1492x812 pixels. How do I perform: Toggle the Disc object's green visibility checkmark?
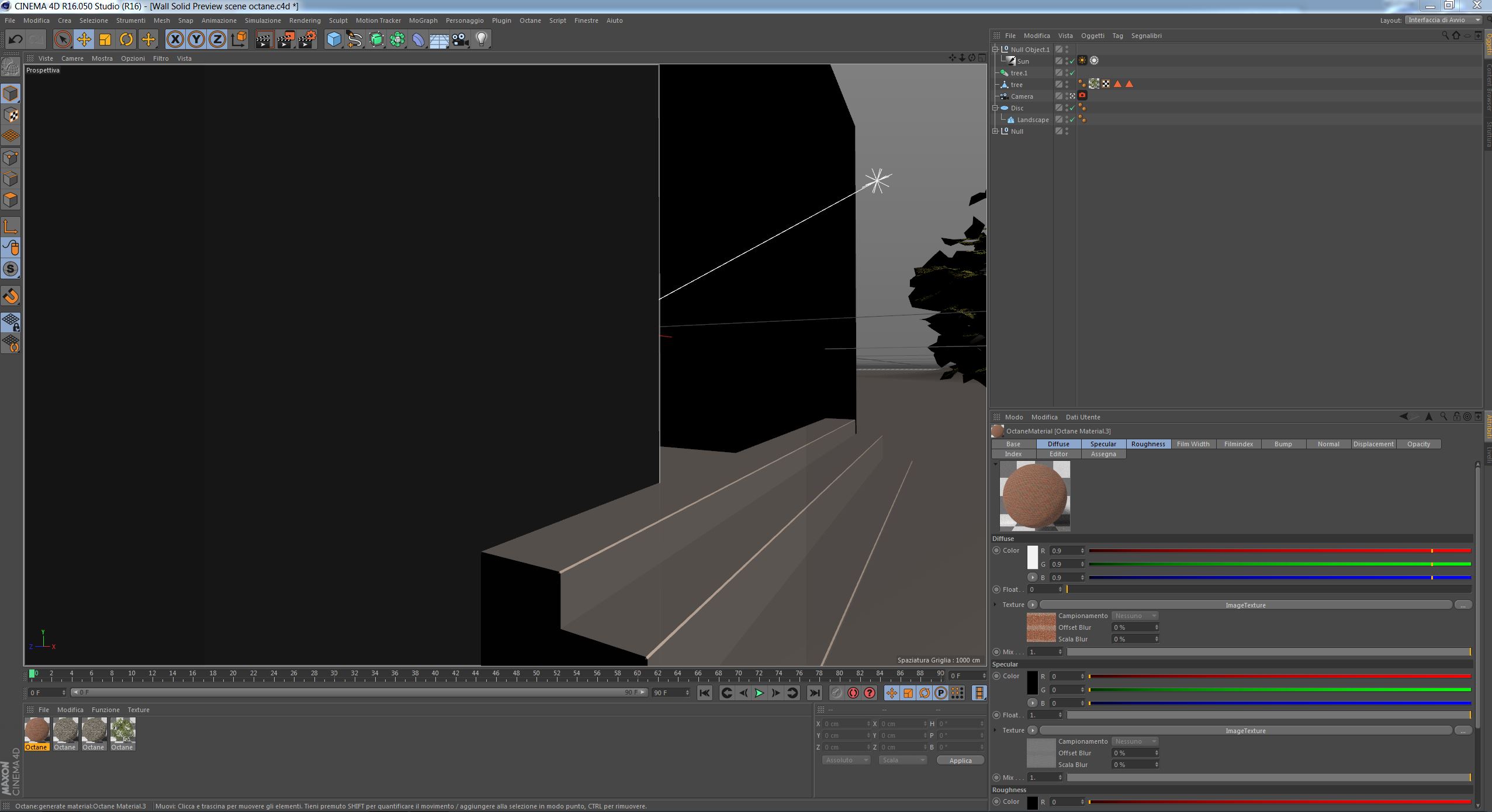[1072, 108]
